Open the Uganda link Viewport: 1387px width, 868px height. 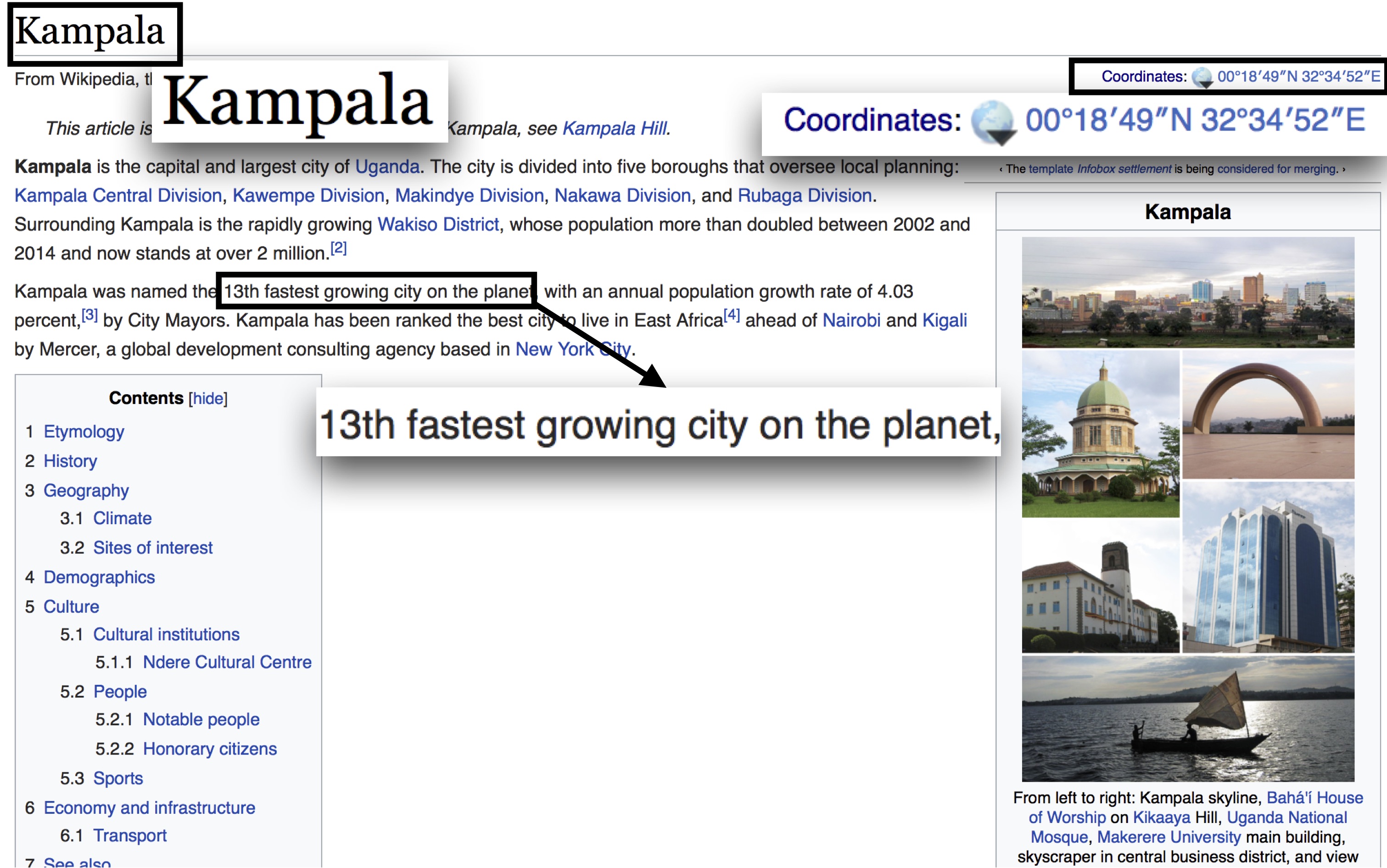(387, 167)
